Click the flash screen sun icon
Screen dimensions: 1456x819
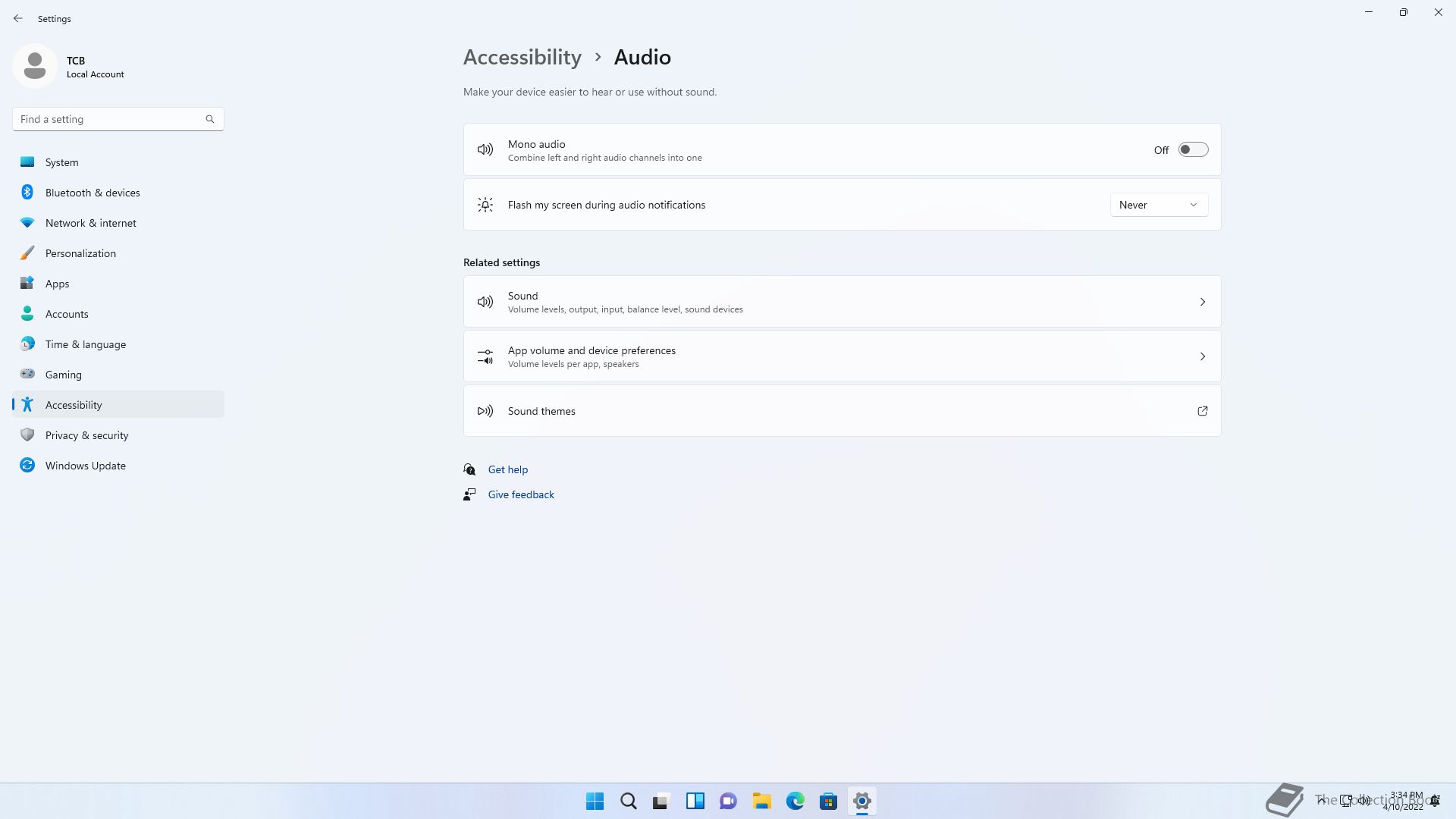[x=485, y=205]
